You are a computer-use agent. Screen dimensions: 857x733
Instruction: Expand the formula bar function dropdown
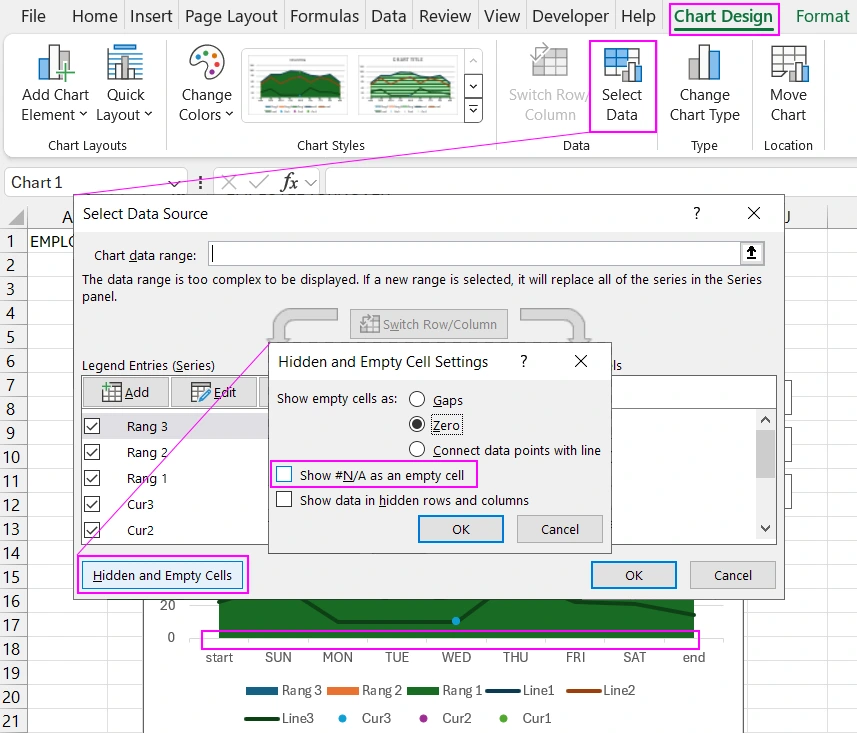click(311, 183)
